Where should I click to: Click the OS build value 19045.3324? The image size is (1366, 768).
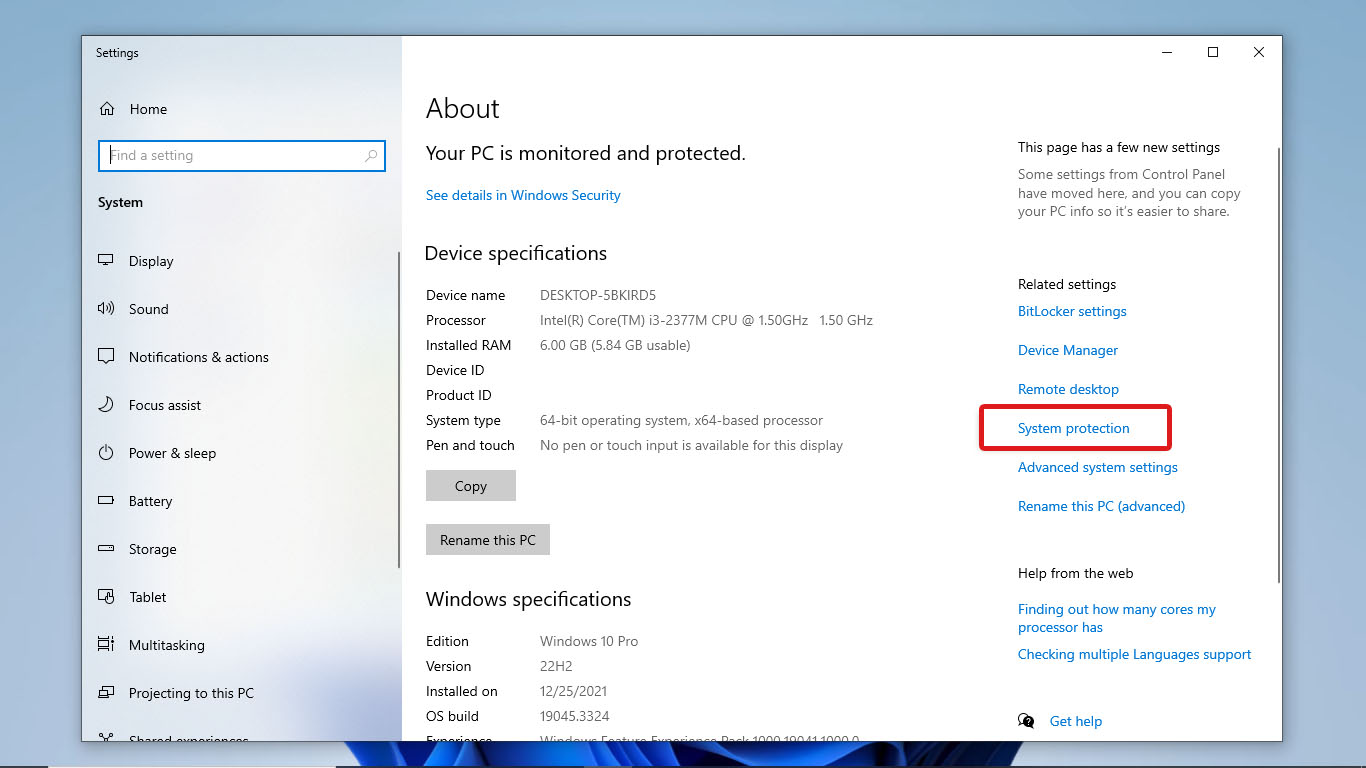[575, 716]
